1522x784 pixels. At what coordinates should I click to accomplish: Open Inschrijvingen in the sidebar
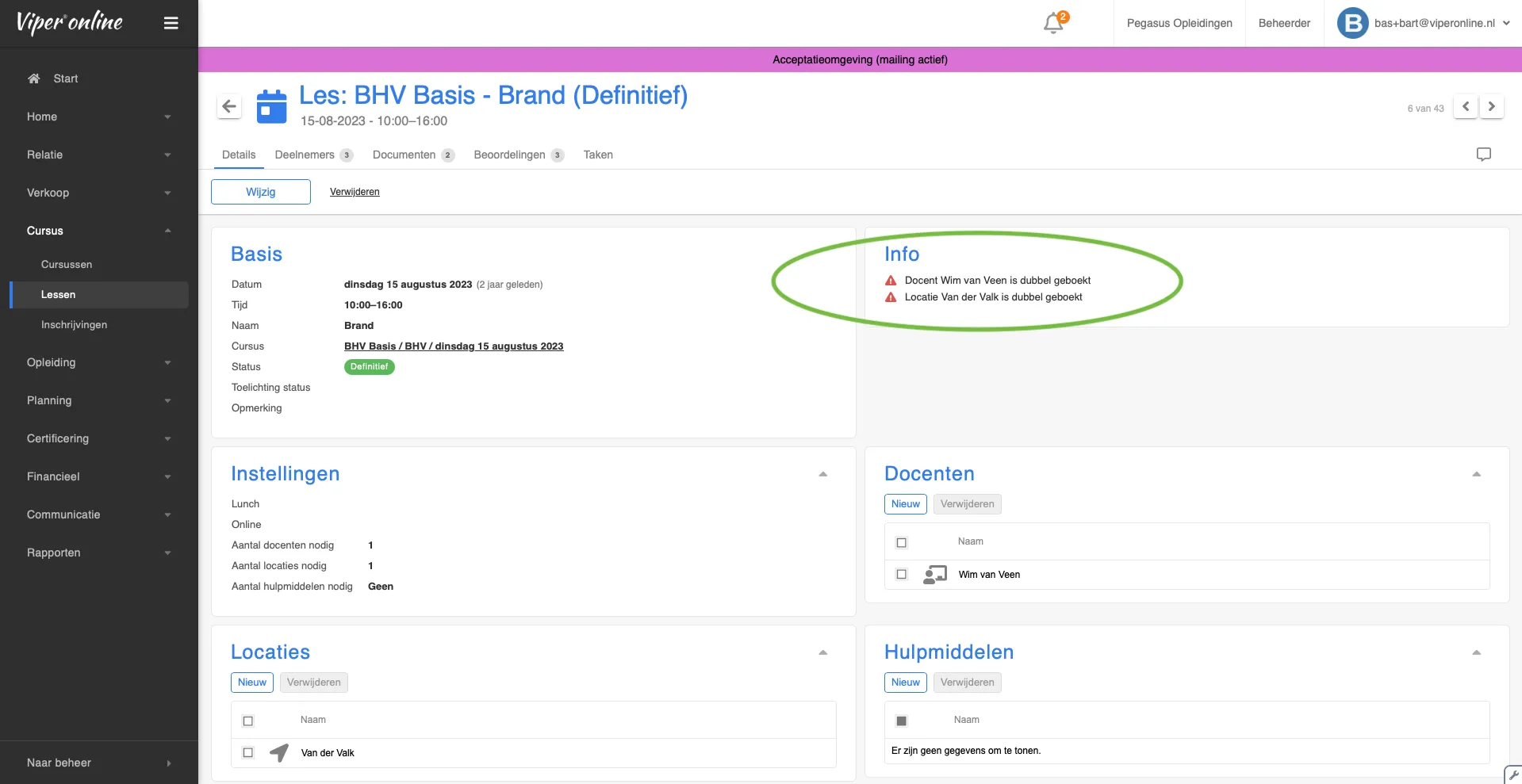[74, 325]
